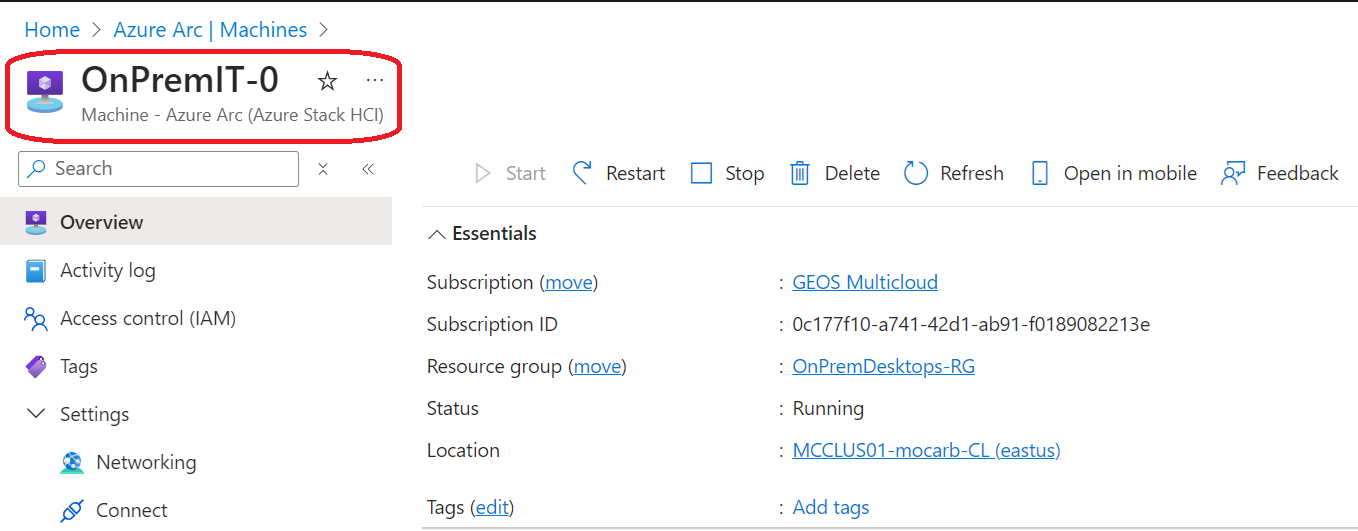Click edit link next to Tags

point(492,508)
